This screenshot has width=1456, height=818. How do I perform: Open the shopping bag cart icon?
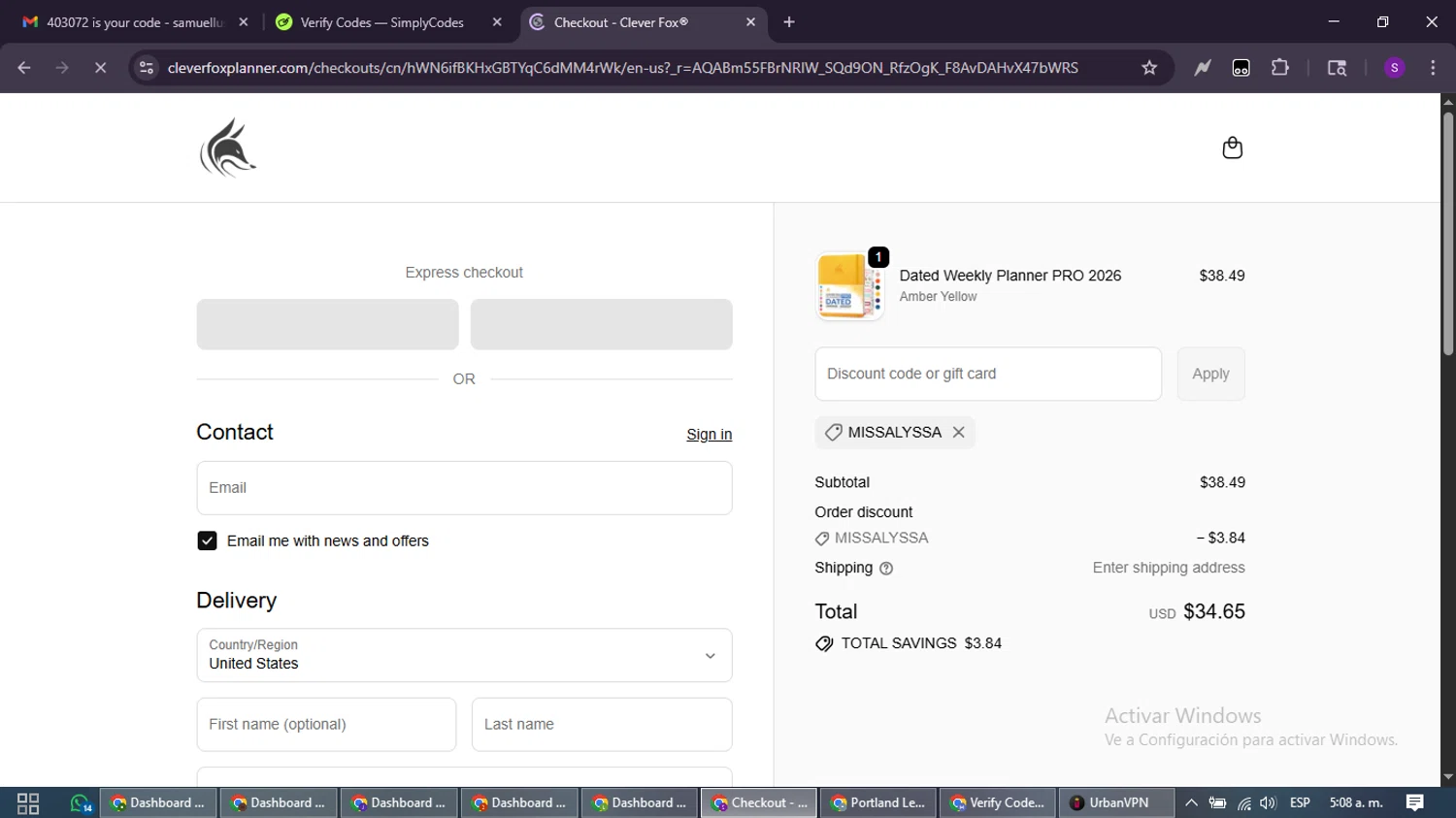pyautogui.click(x=1232, y=147)
